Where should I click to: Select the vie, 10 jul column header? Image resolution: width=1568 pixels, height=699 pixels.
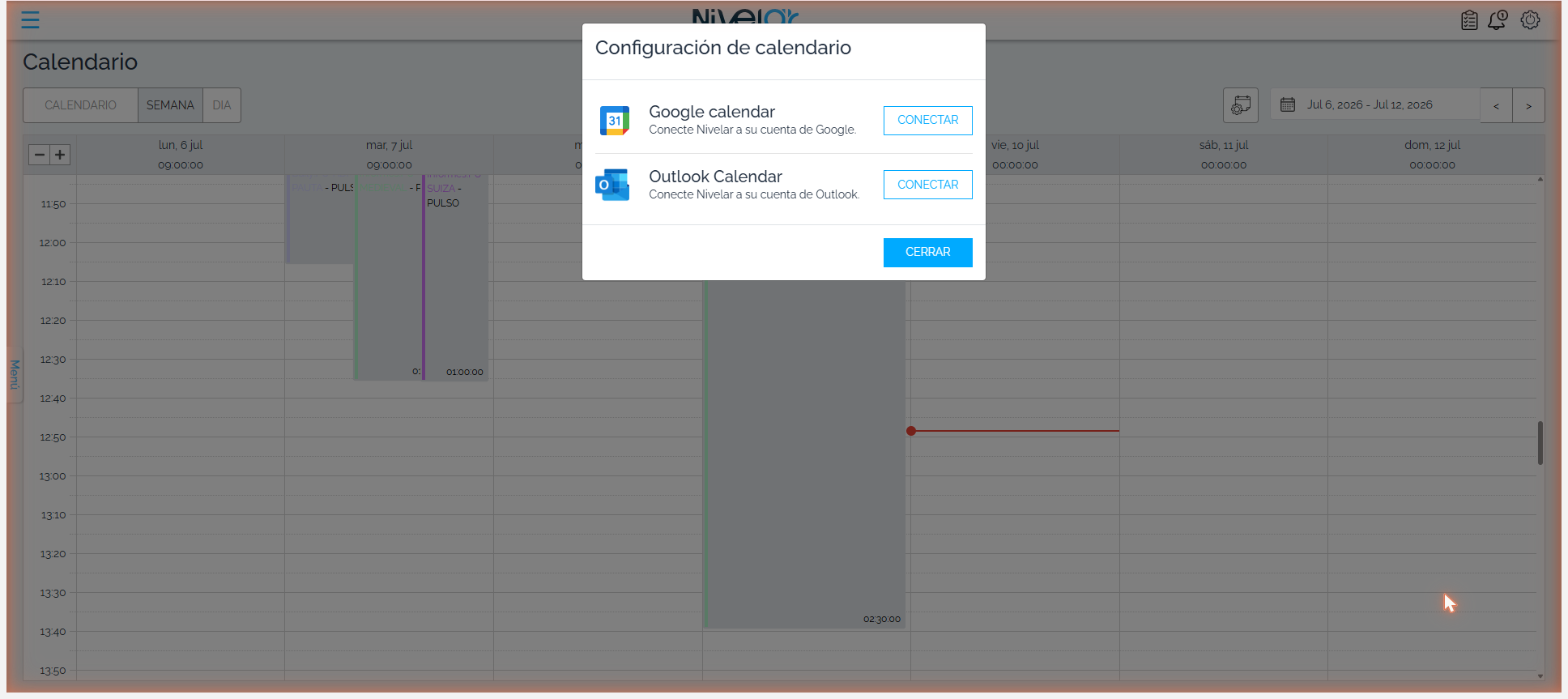point(1015,154)
